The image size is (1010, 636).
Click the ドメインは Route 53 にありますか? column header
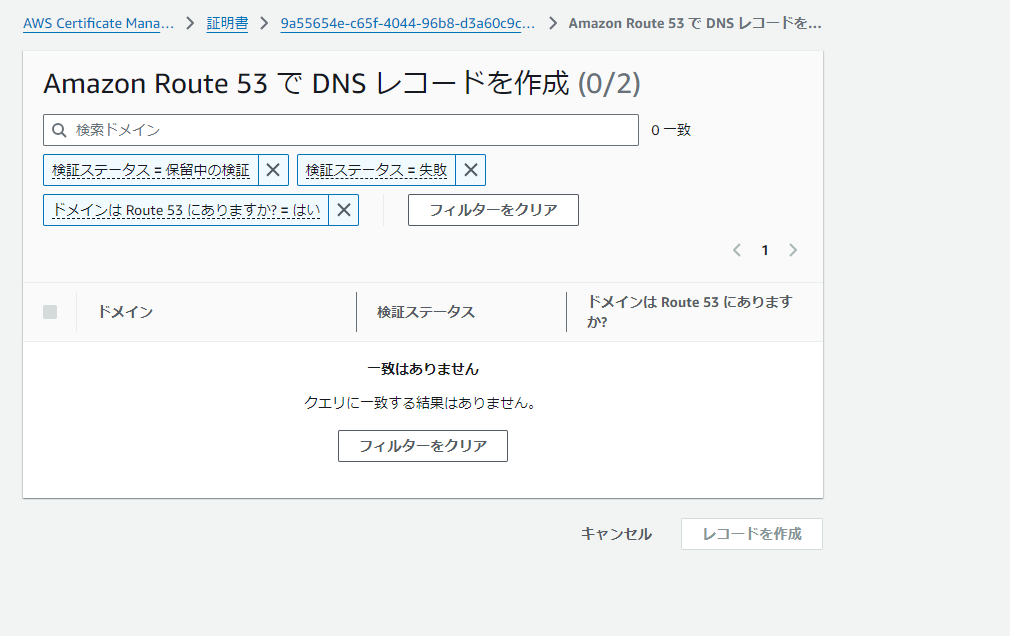tap(690, 312)
